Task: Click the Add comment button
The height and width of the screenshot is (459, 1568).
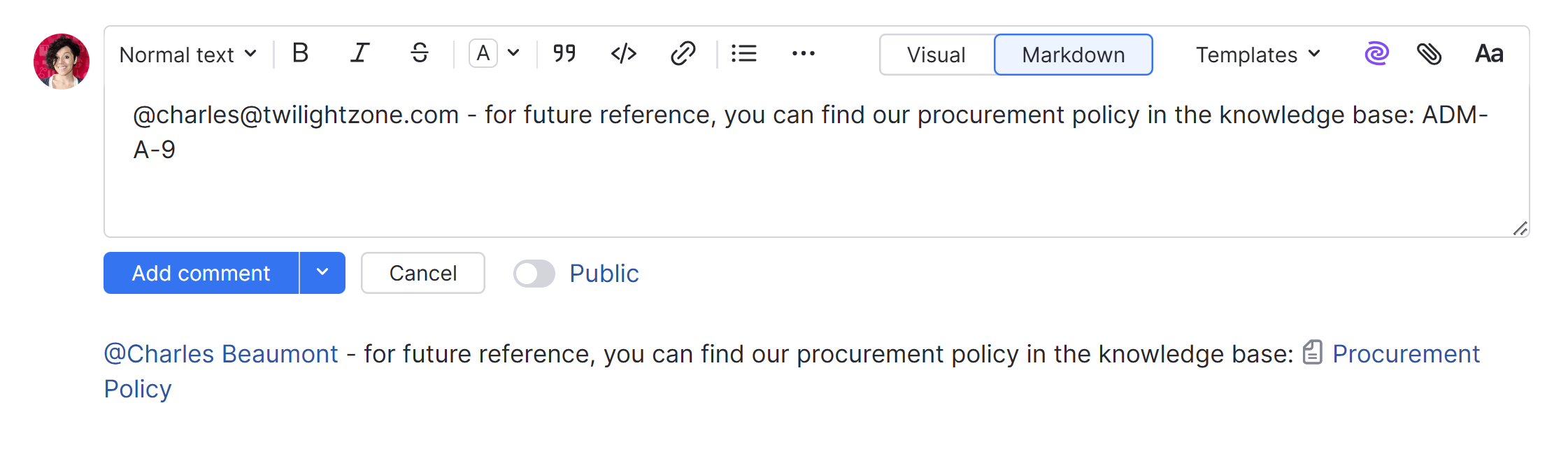Action: [201, 273]
